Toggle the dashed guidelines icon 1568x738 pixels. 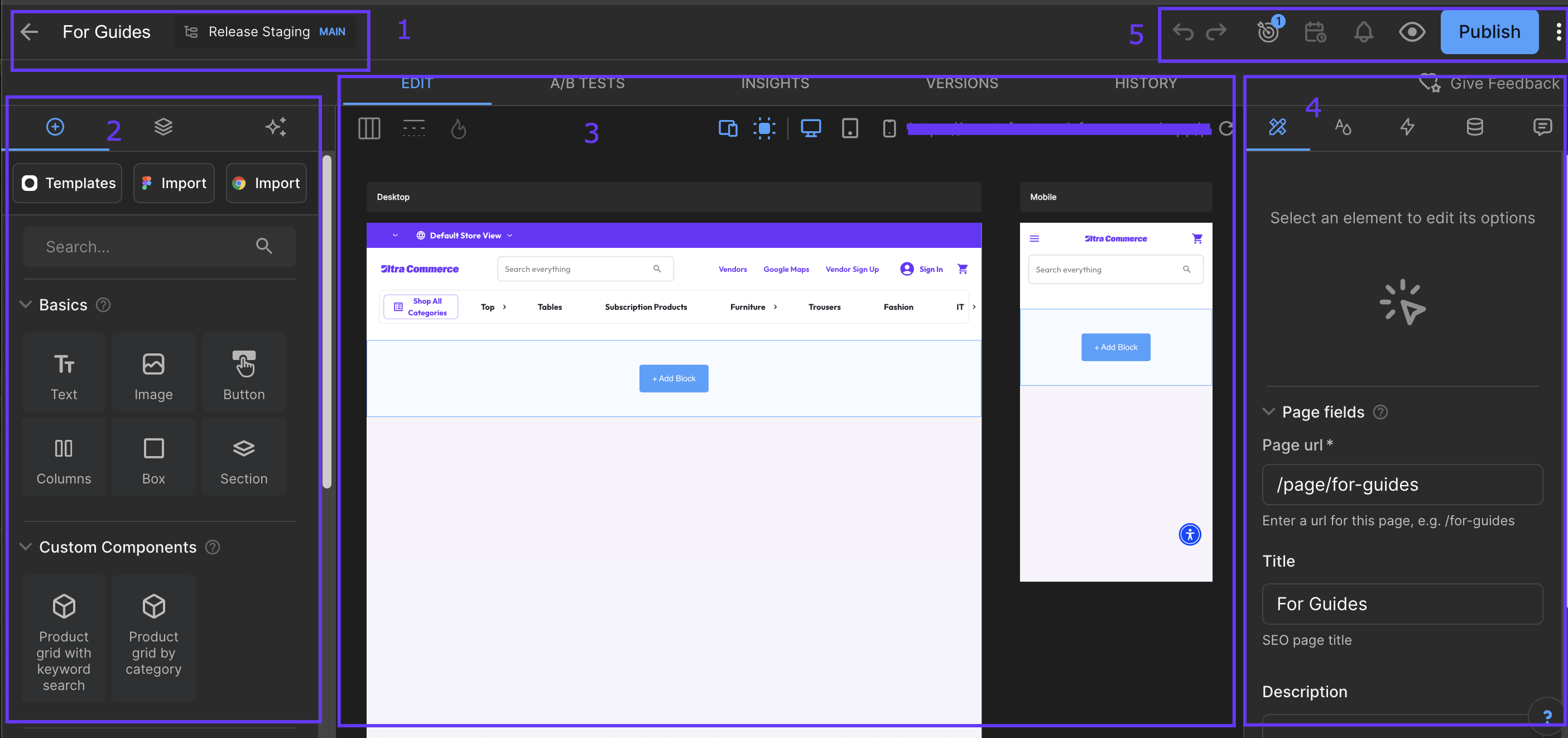(414, 128)
